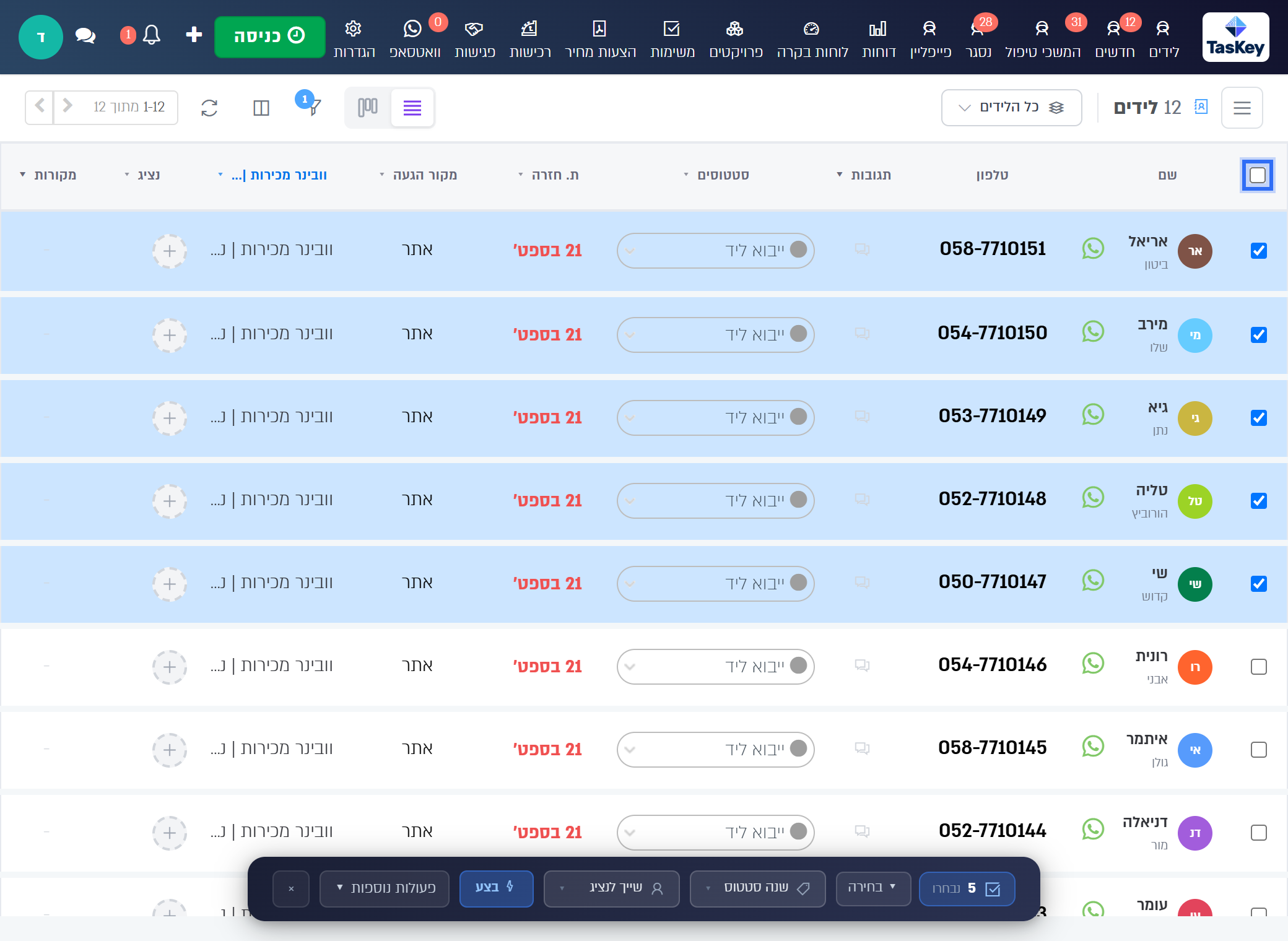Open משימות menu item

pyautogui.click(x=672, y=38)
